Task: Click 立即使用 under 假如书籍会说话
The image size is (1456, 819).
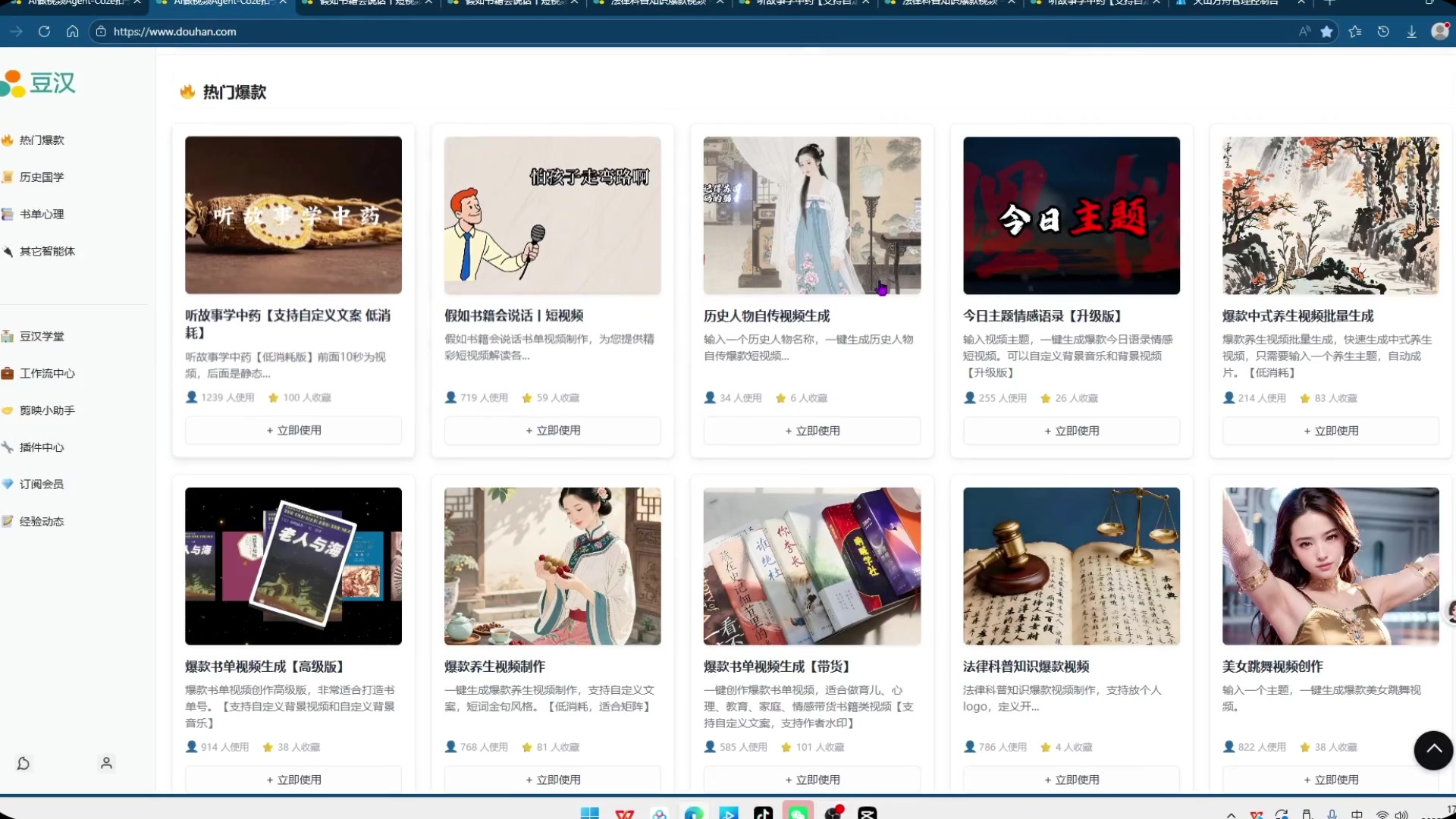Action: 552,431
